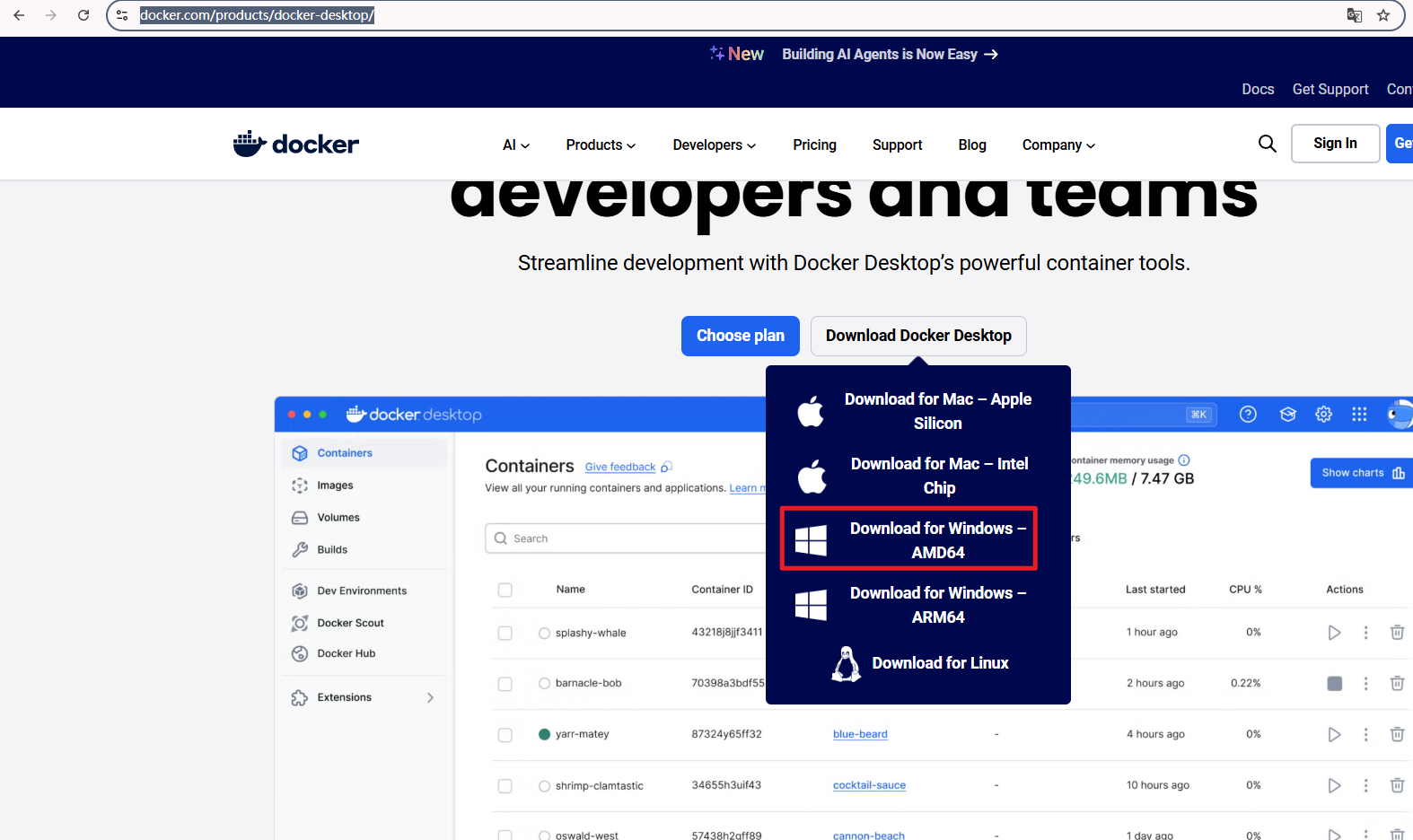Click the translate page icon in address bar

click(1354, 15)
